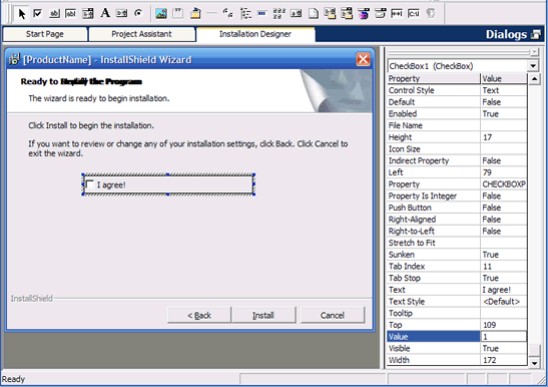The height and width of the screenshot is (387, 548).
Task: Switch to the Start Page tab
Action: pos(45,34)
